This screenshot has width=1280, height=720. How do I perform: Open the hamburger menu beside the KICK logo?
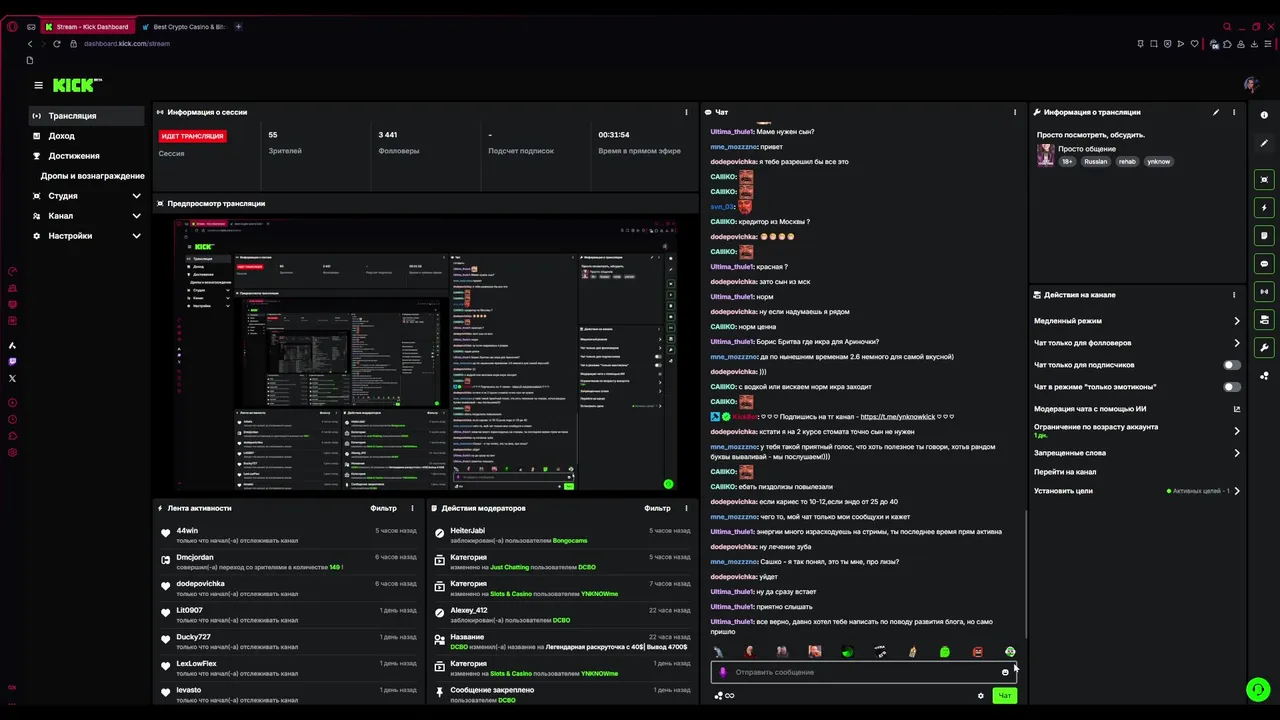click(38, 86)
